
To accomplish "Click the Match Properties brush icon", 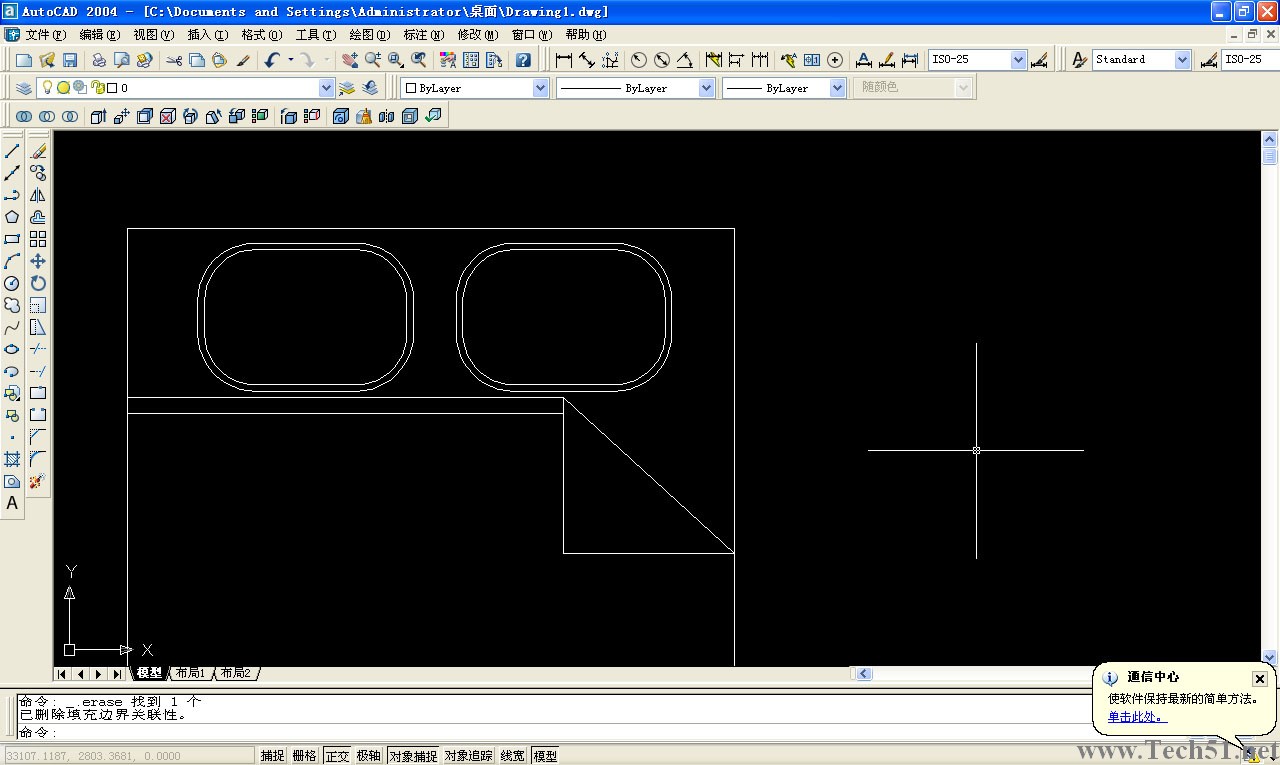I will 243,60.
